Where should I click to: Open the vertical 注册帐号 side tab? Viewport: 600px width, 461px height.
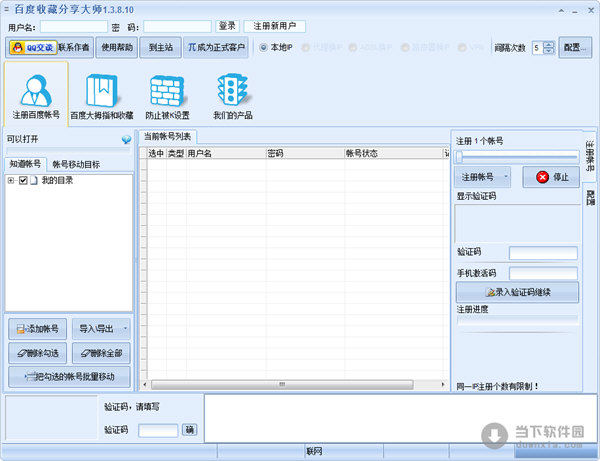pyautogui.click(x=590, y=155)
